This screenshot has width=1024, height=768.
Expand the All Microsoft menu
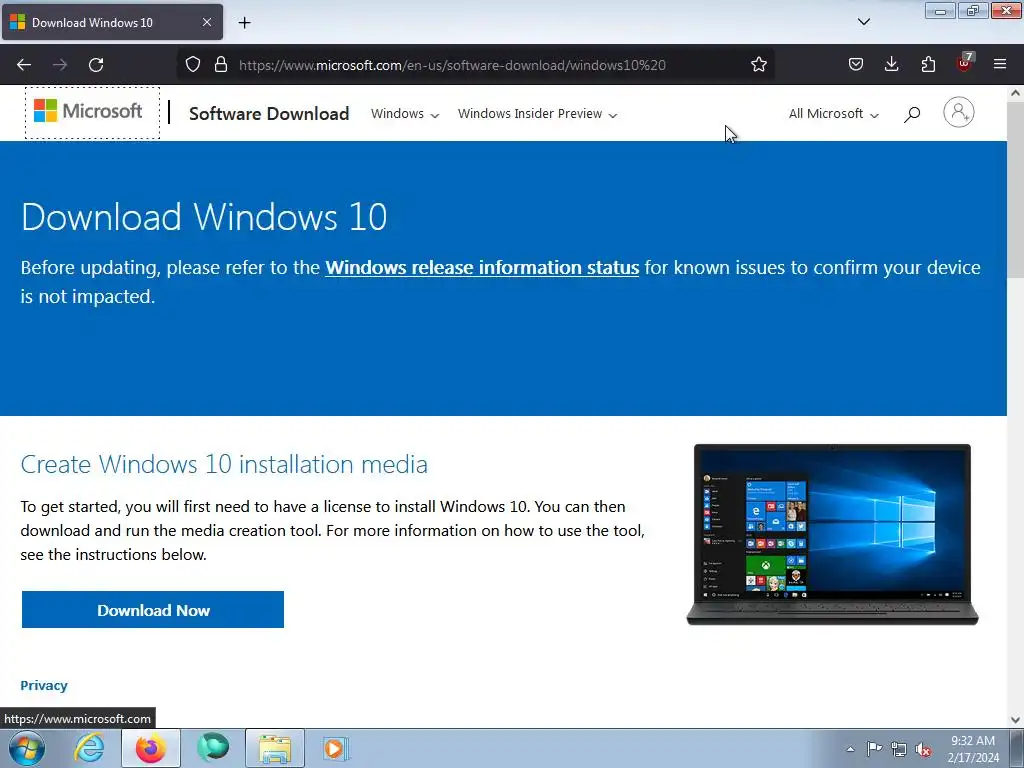(x=834, y=114)
